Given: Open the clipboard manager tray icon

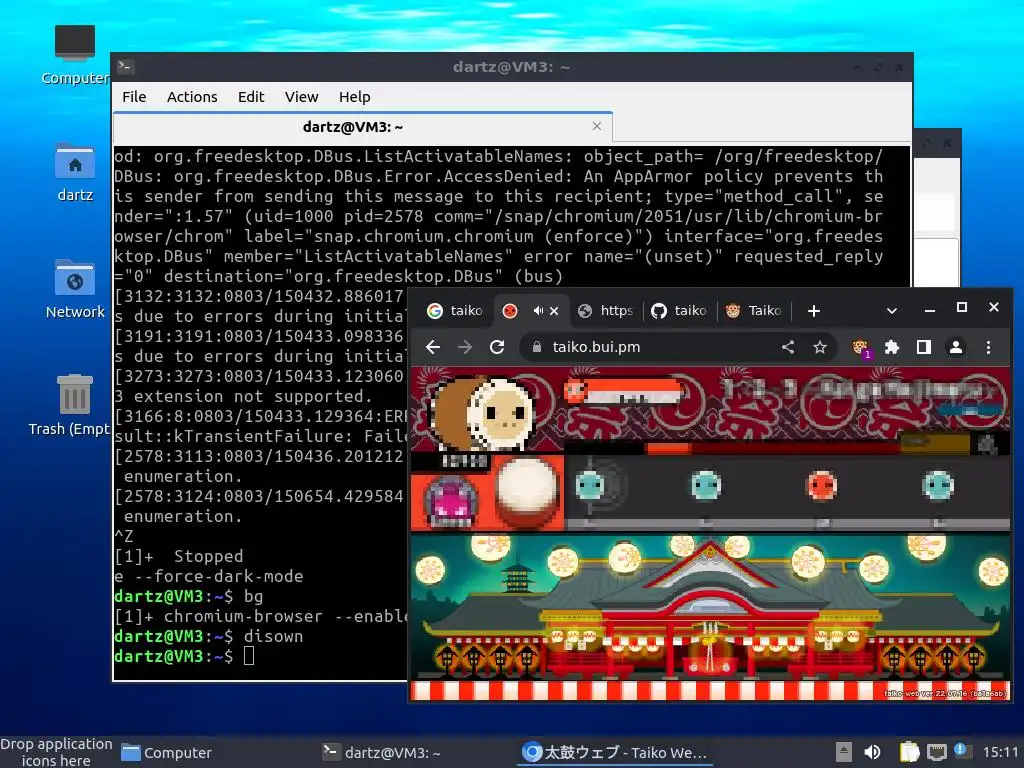Looking at the screenshot, I should (x=909, y=752).
